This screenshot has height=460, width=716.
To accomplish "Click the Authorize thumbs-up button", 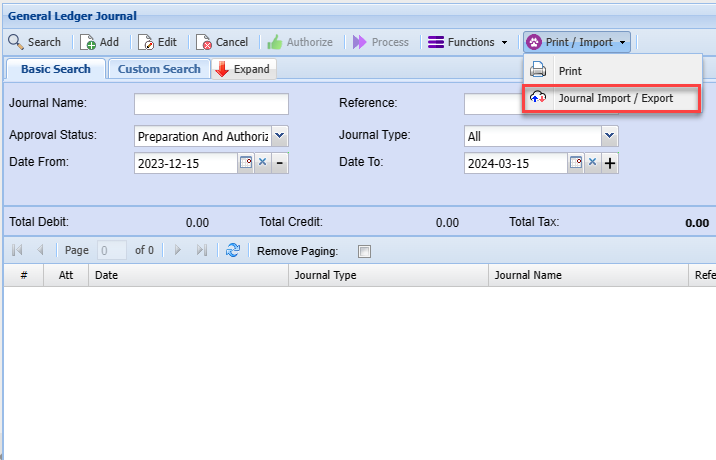I will 300,42.
